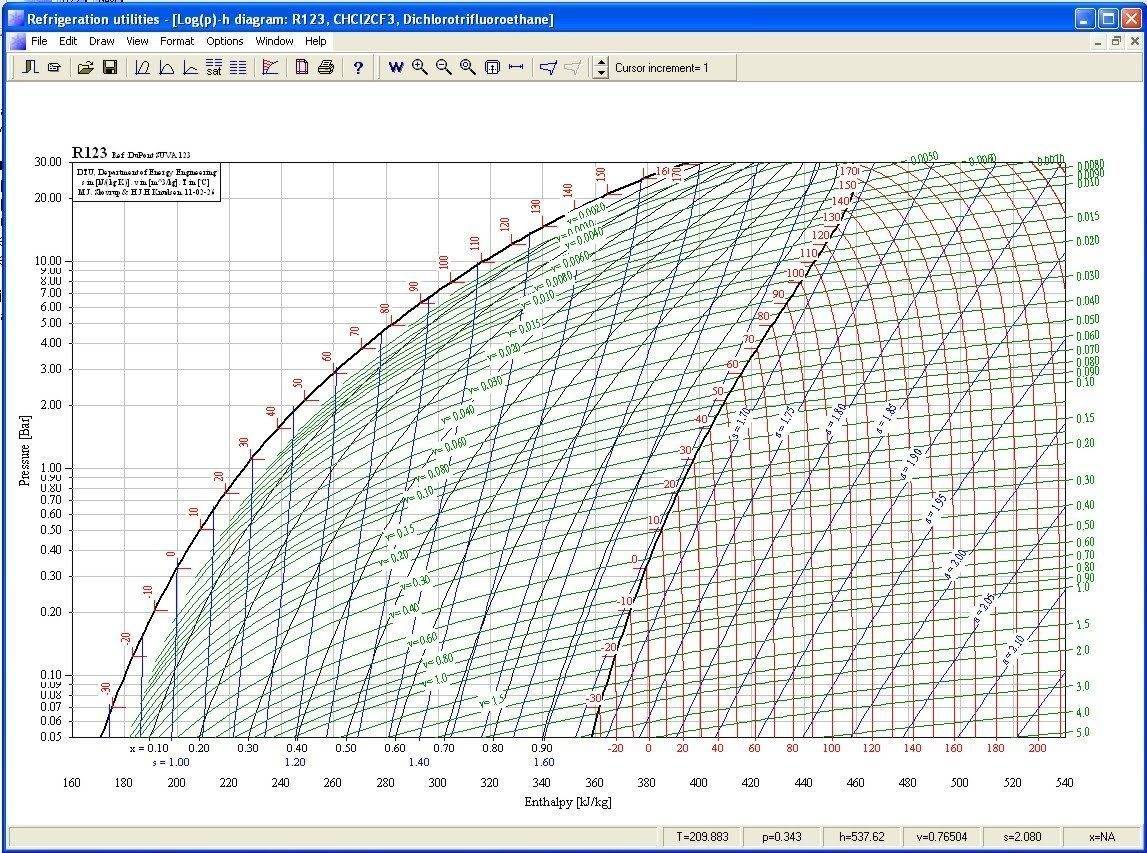Click status bar enthalpy h=537.62
1147x853 pixels.
(x=862, y=837)
